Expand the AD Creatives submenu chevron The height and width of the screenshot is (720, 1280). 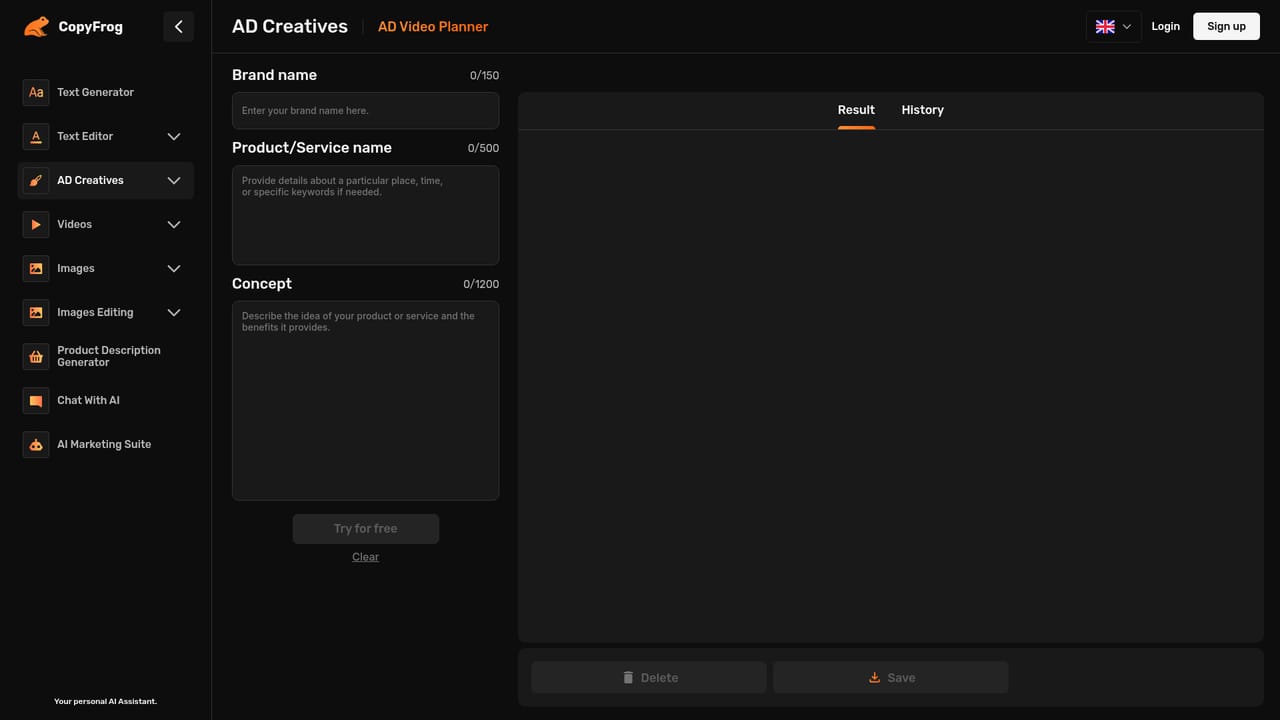pyautogui.click(x=174, y=180)
